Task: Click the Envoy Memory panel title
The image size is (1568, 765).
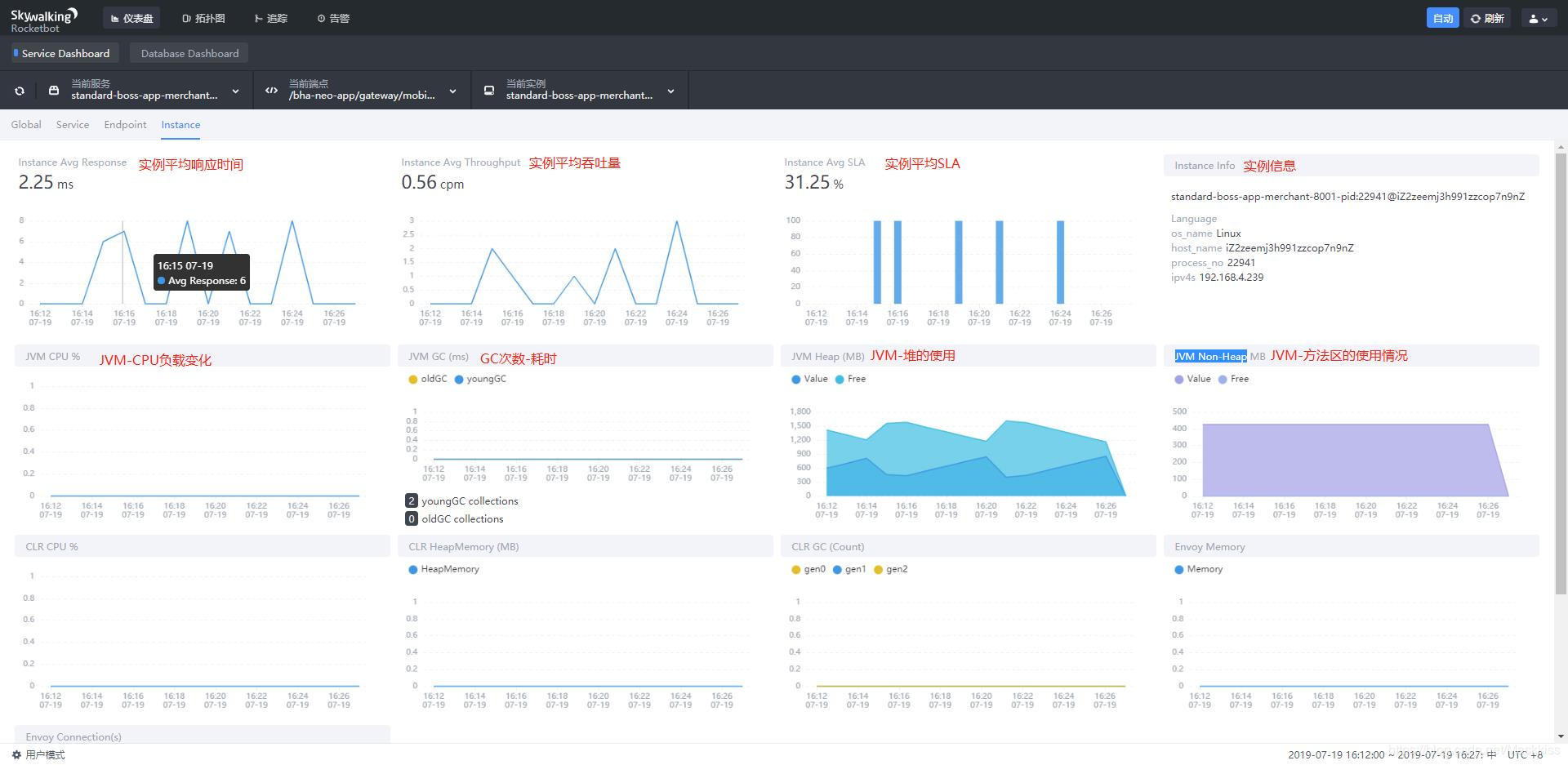Action: (1209, 546)
